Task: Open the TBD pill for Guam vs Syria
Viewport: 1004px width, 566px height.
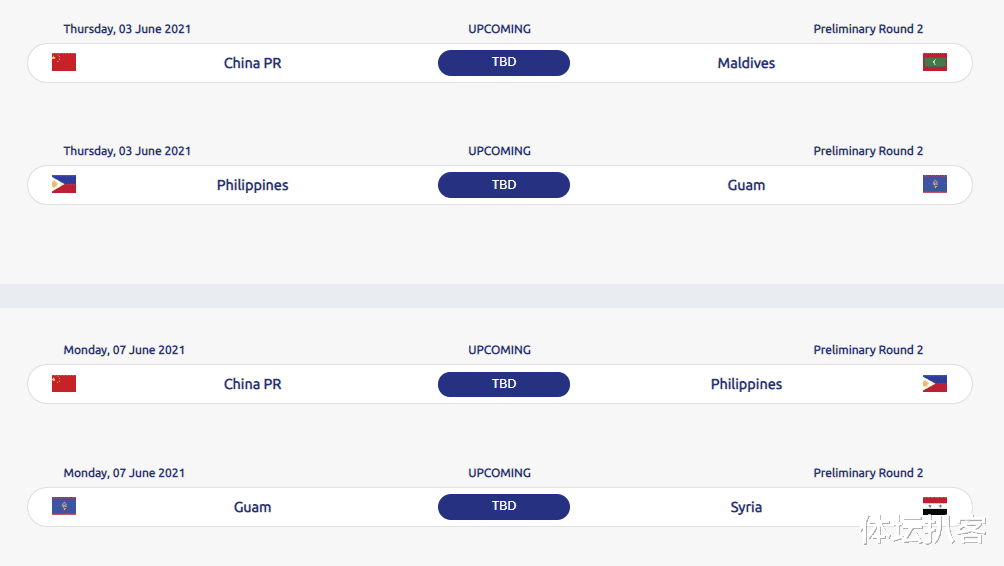Action: point(504,506)
